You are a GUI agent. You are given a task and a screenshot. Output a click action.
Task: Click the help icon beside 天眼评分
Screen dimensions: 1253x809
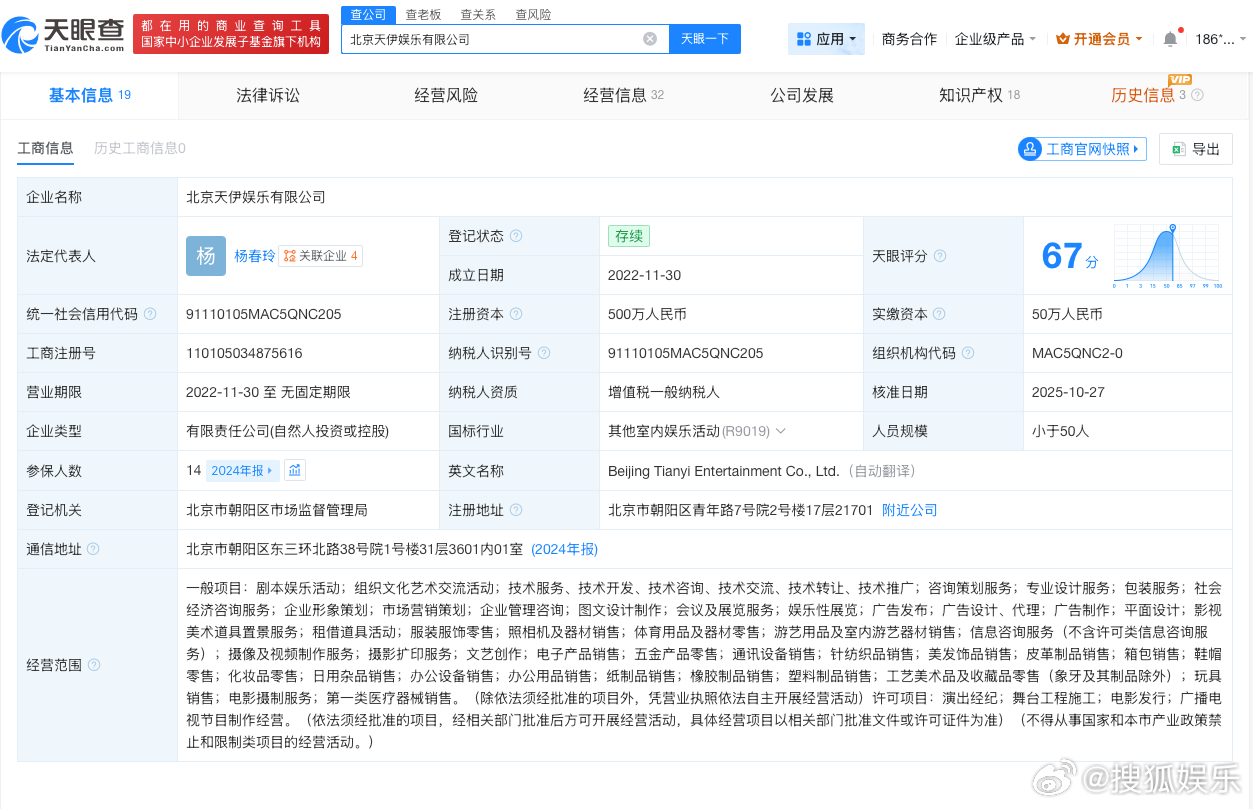tap(940, 256)
